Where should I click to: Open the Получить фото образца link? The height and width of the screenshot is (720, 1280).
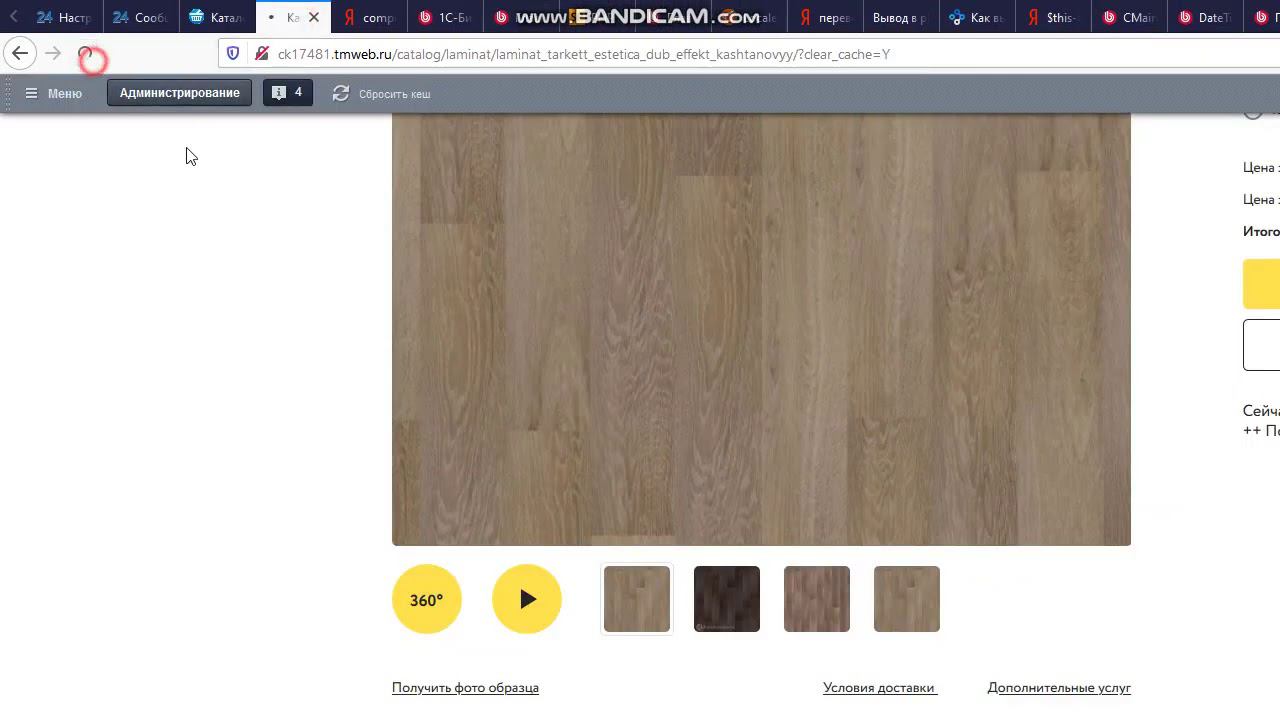coord(465,687)
